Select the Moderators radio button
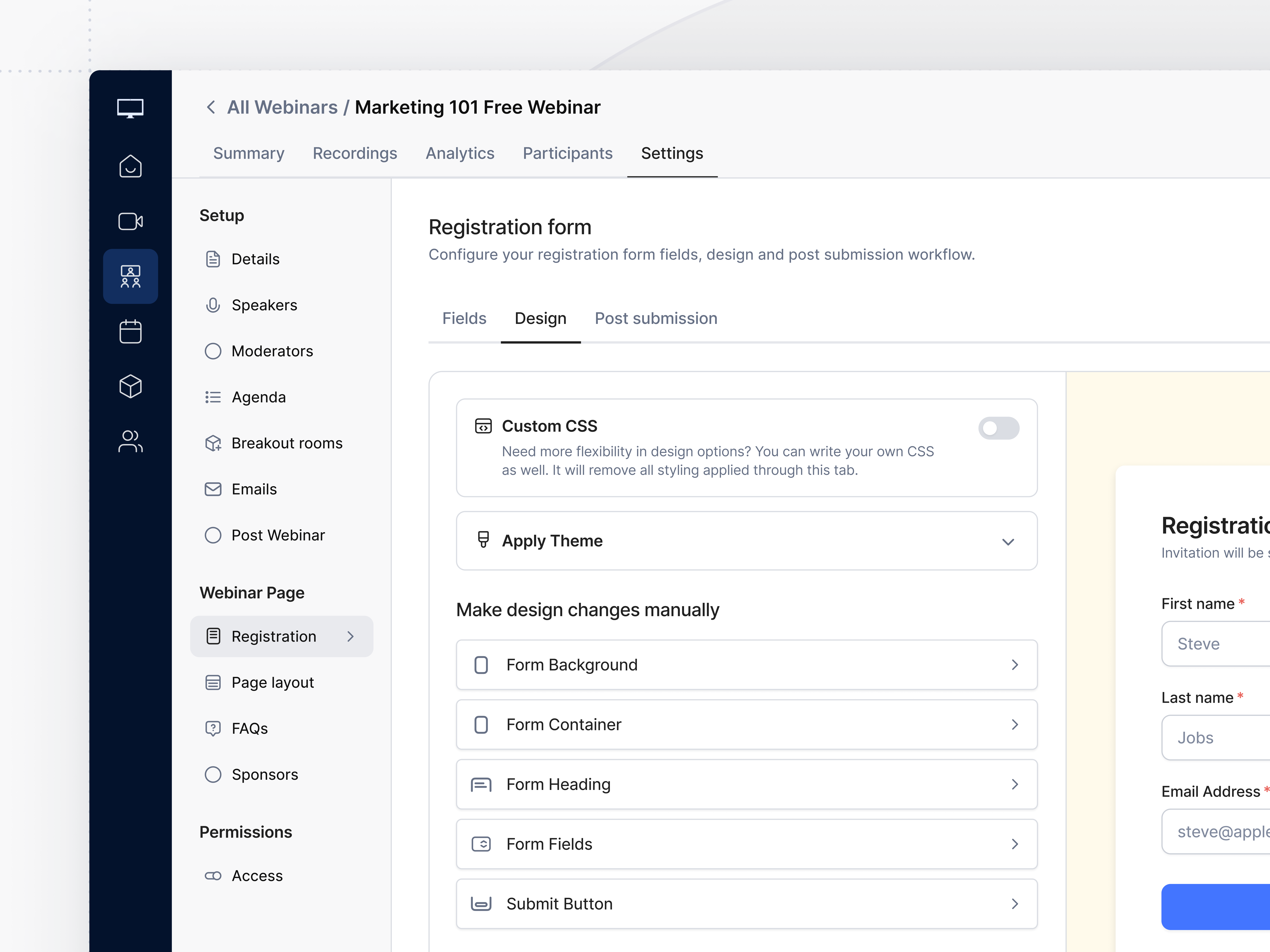The height and width of the screenshot is (952, 1270). click(213, 351)
